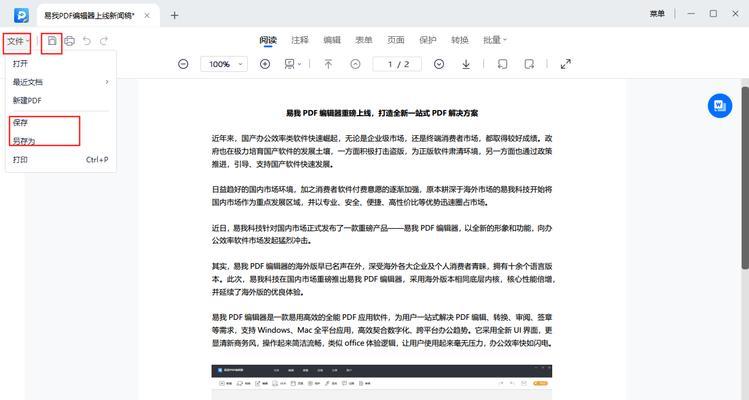The height and width of the screenshot is (400, 749).
Task: Redo the last action
Action: coord(104,41)
